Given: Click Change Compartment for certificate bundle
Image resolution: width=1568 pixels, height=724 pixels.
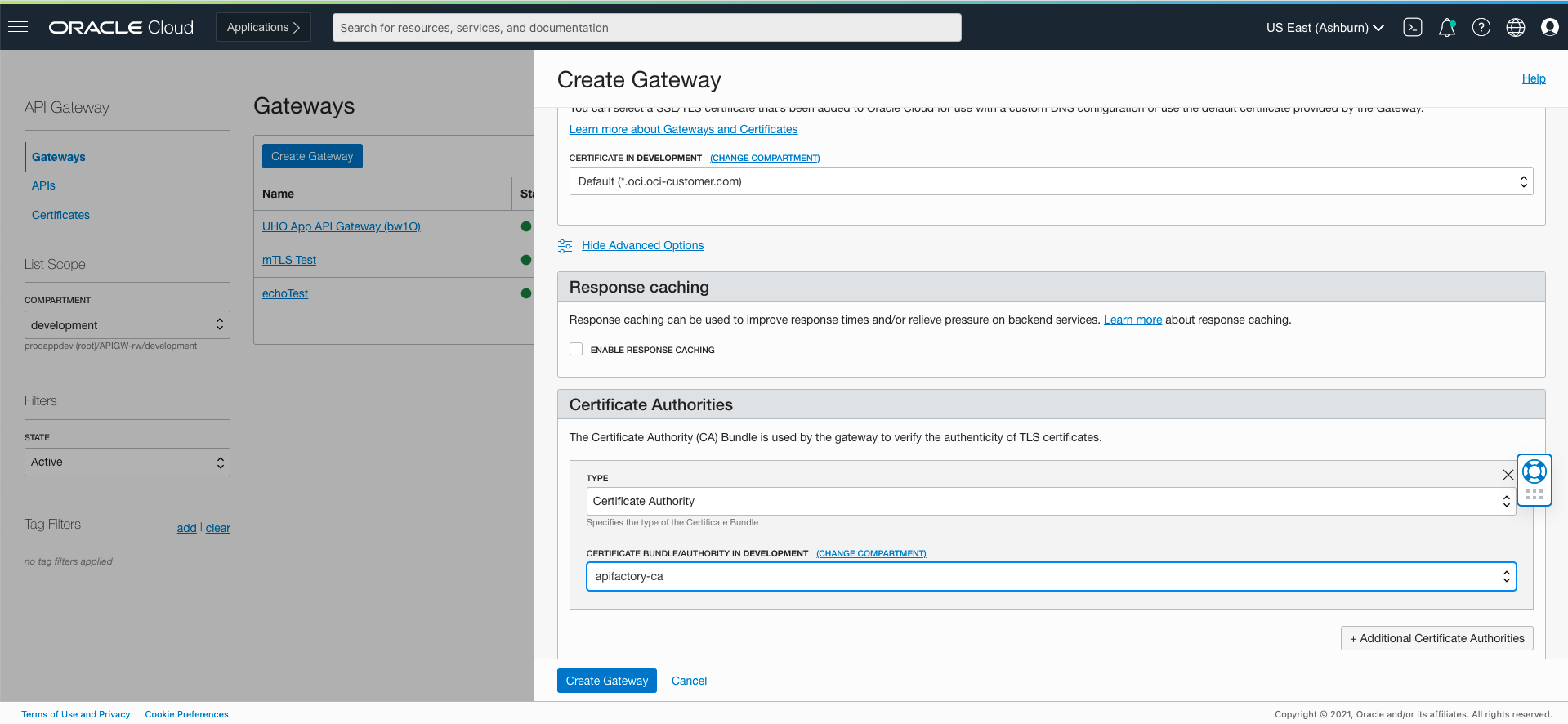Looking at the screenshot, I should (871, 553).
